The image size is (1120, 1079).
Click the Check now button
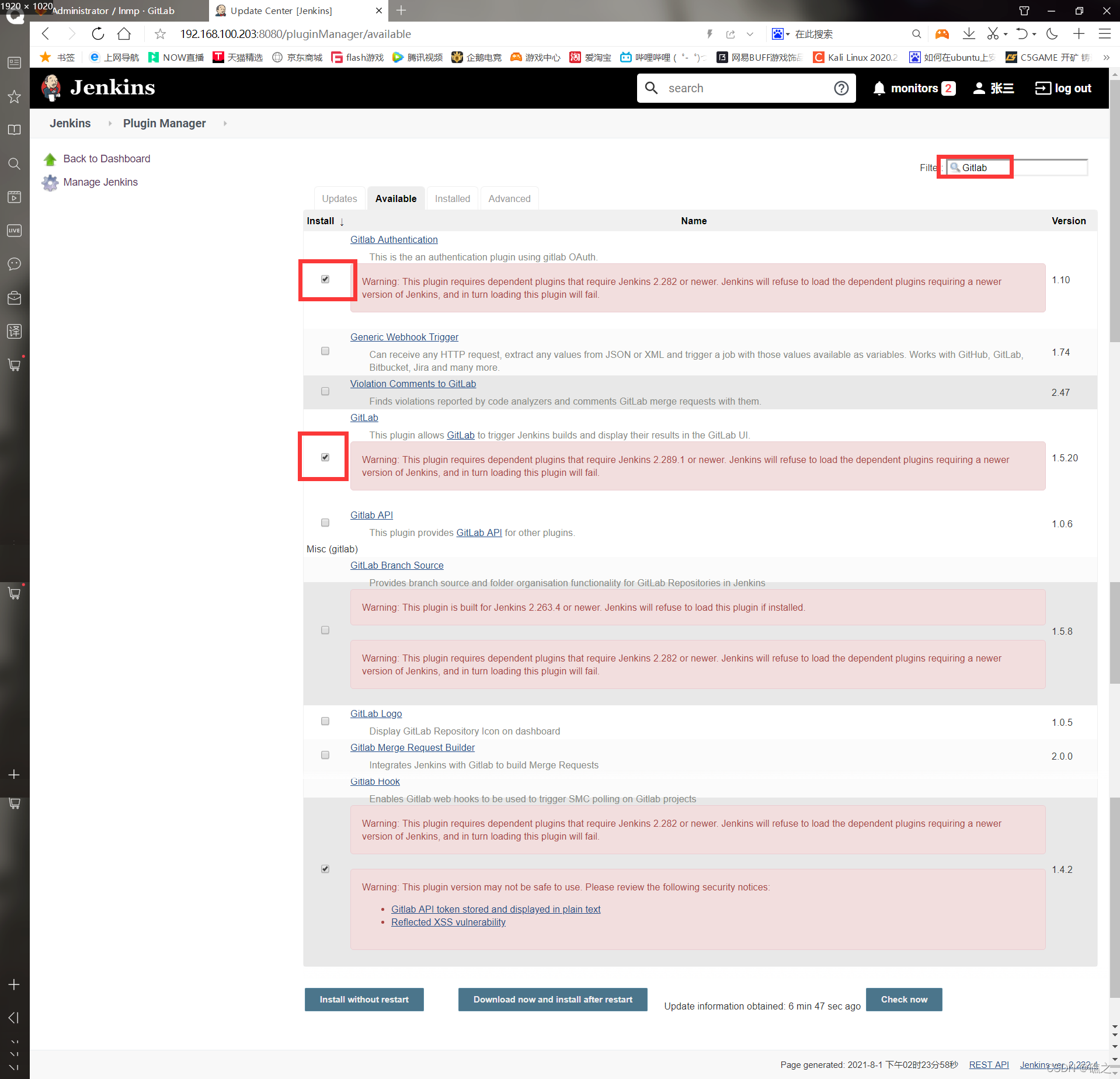904,999
